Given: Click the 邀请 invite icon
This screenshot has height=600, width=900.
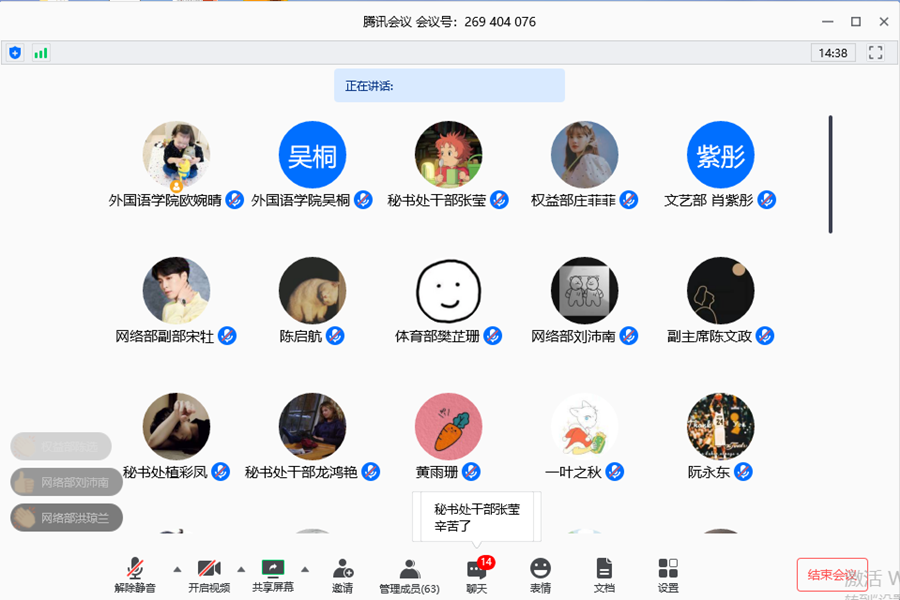Looking at the screenshot, I should click(342, 575).
